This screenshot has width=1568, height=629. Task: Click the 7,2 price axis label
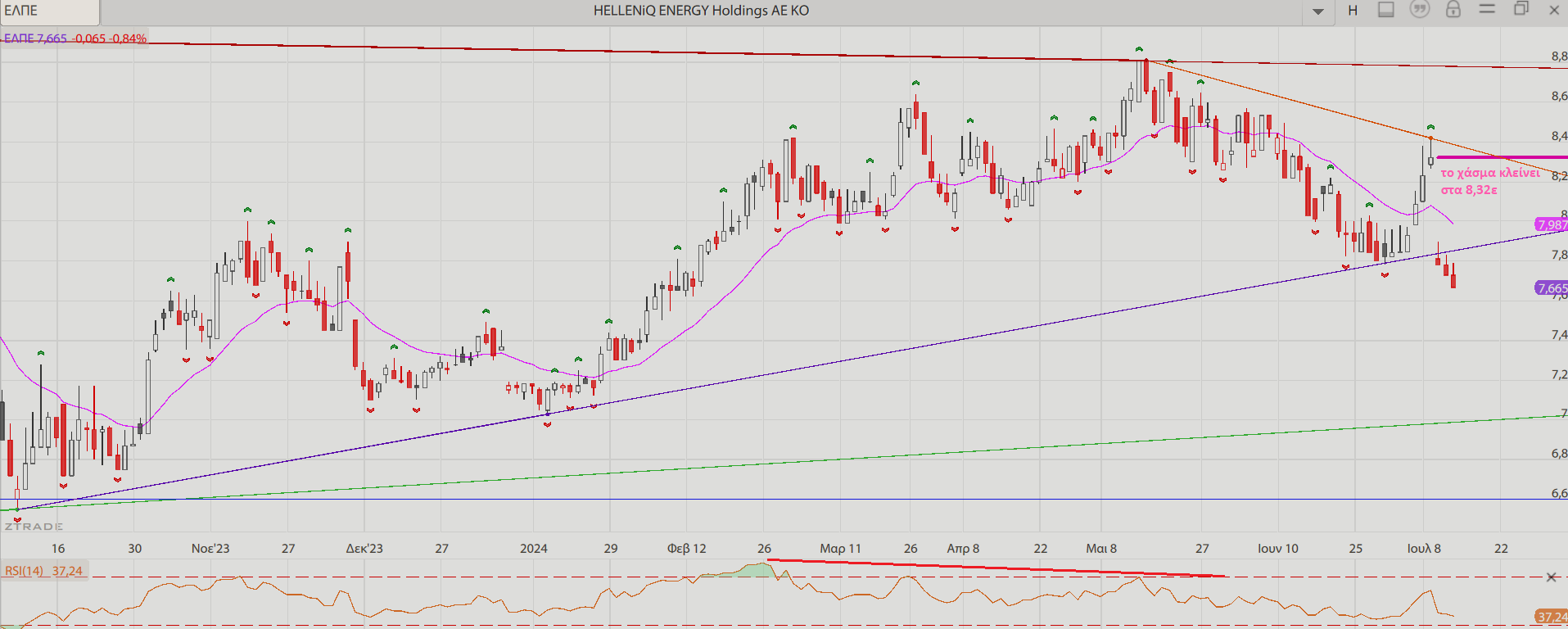tap(1559, 374)
